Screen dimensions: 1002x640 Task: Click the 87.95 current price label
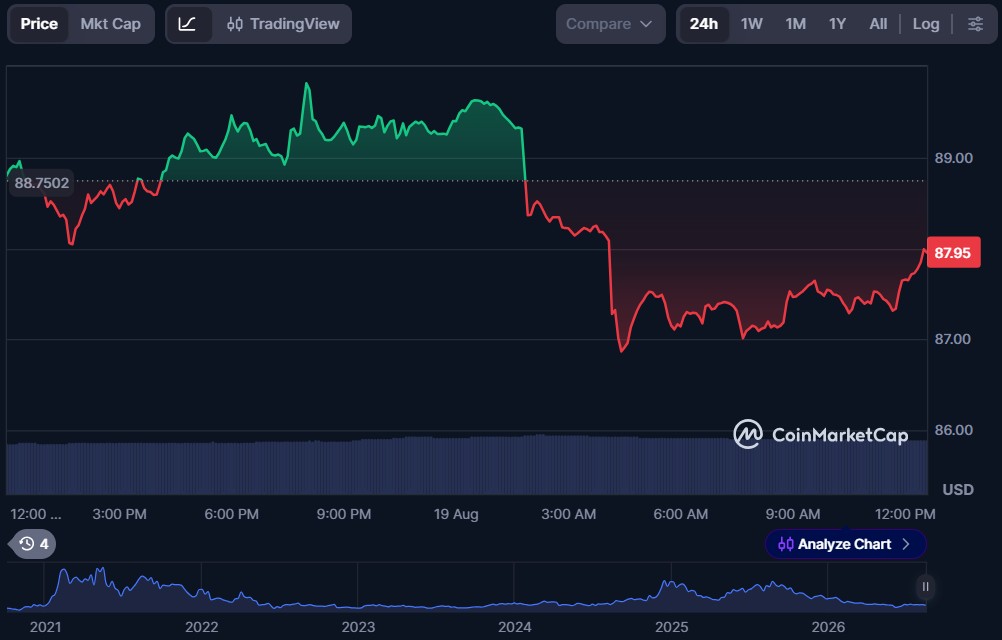[x=953, y=253]
